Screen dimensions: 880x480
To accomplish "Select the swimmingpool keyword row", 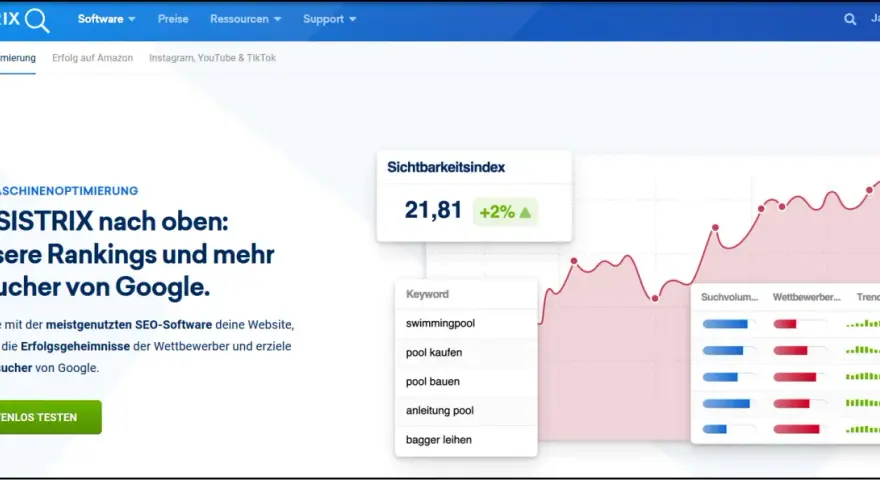I will [466, 323].
